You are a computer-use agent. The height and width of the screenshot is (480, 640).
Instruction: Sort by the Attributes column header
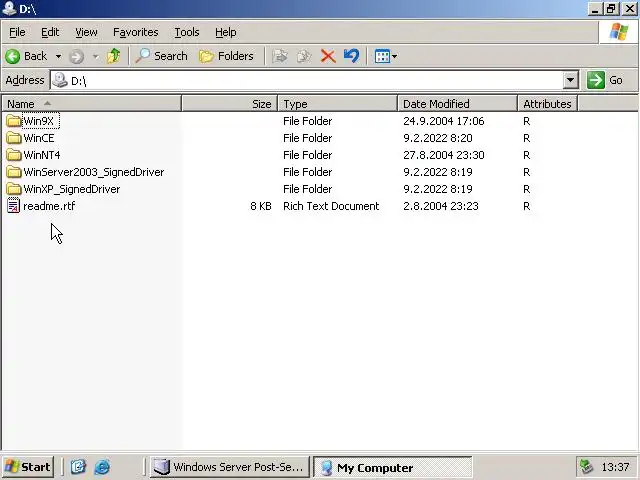547,104
